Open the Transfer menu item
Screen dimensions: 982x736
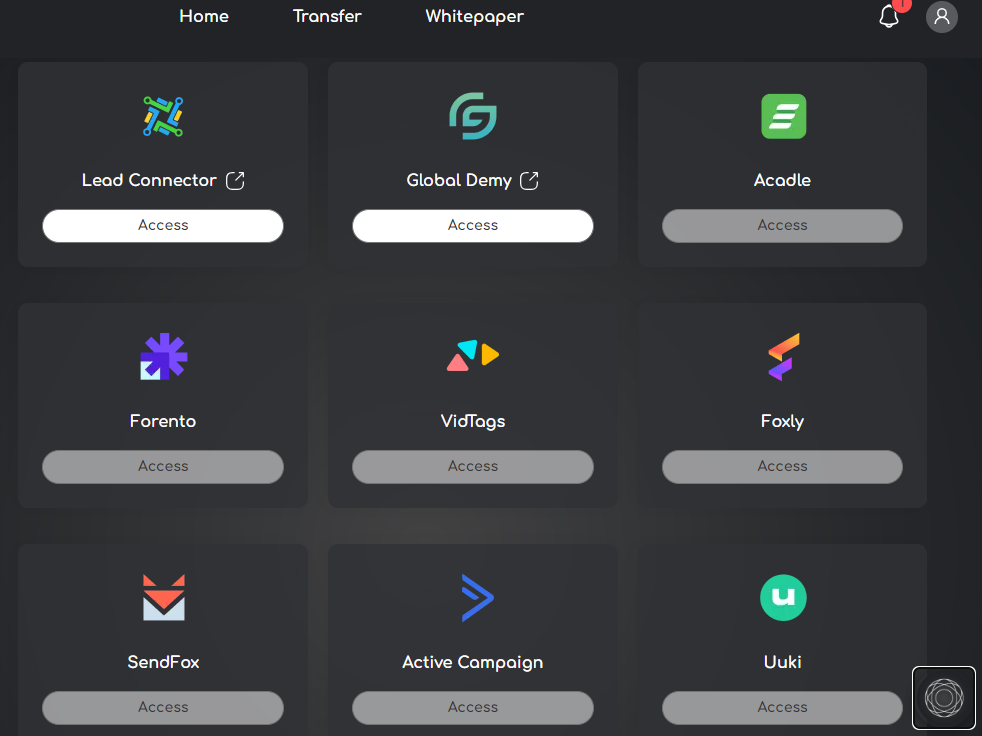click(327, 16)
